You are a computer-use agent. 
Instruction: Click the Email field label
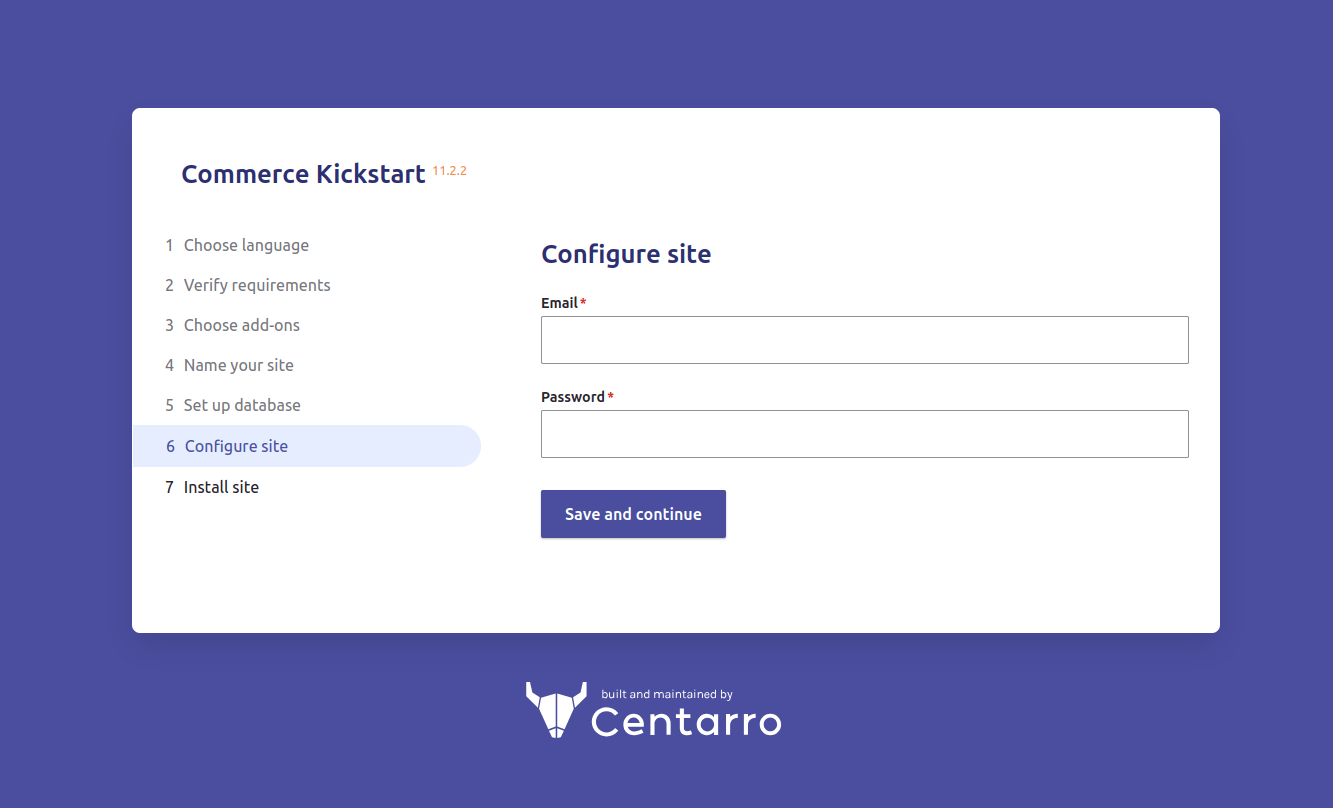coord(559,303)
